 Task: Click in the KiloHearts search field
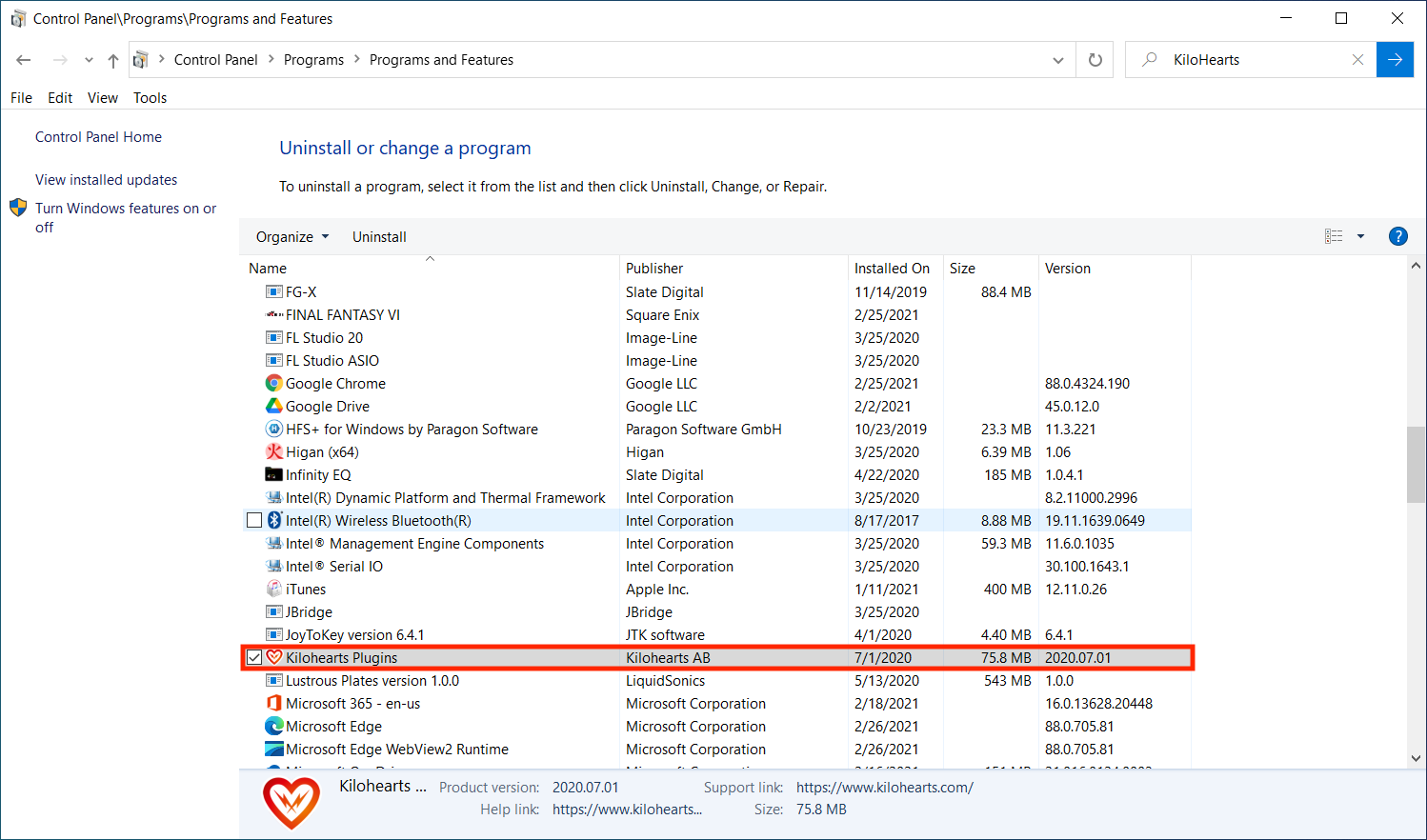(x=1253, y=60)
